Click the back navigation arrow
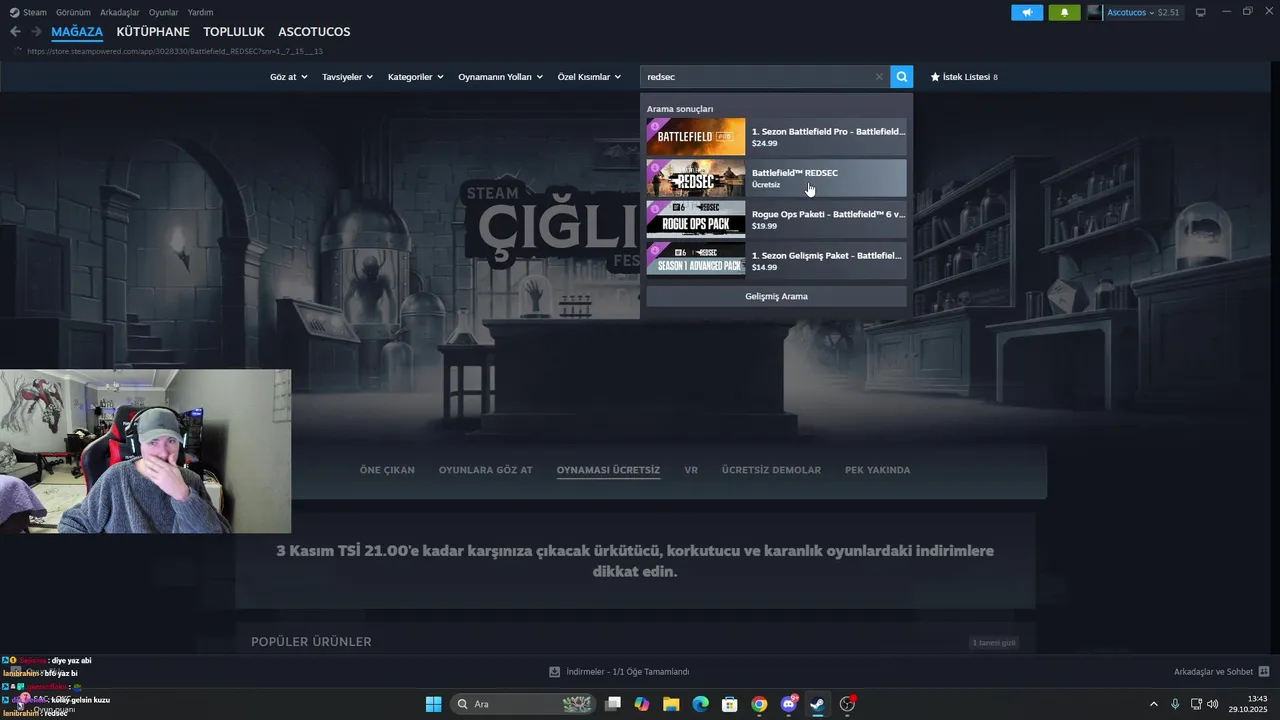The height and width of the screenshot is (720, 1280). pos(15,32)
